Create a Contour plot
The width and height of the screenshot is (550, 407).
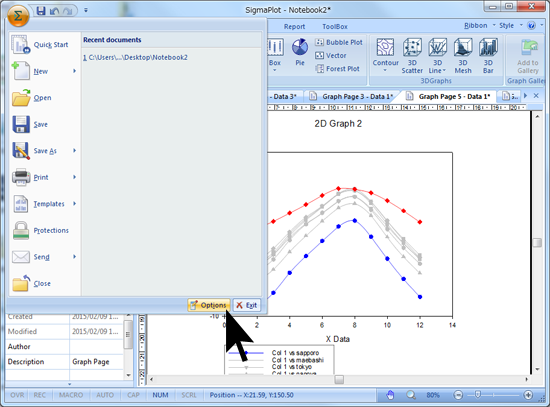(385, 55)
